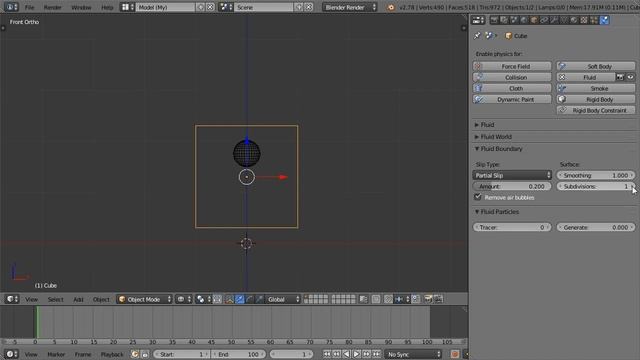Image resolution: width=640 pixels, height=360 pixels.
Task: Open the 3D view Select menu
Action: 56,299
